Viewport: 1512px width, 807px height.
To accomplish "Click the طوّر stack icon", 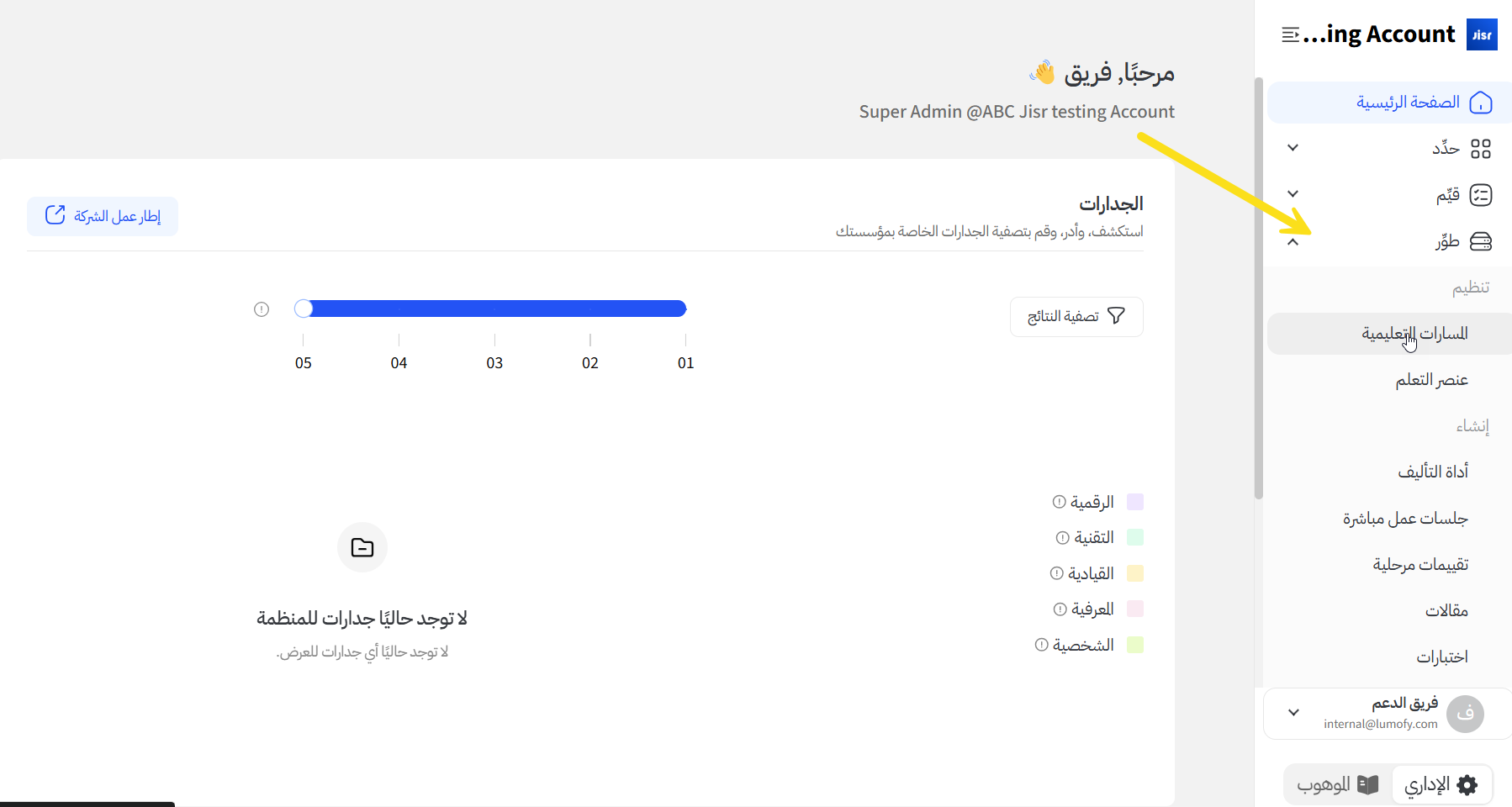I will point(1481,242).
